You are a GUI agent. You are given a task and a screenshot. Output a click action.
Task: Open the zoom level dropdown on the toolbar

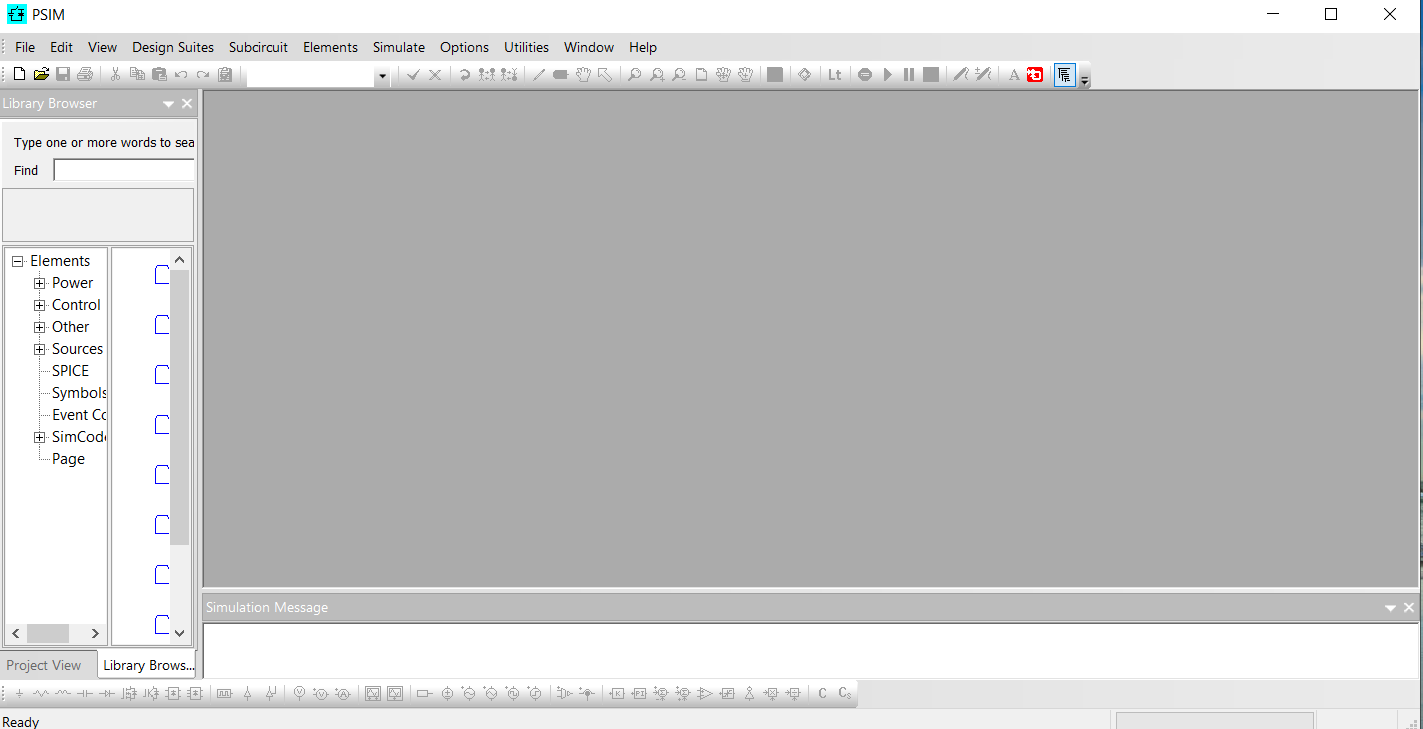click(381, 75)
